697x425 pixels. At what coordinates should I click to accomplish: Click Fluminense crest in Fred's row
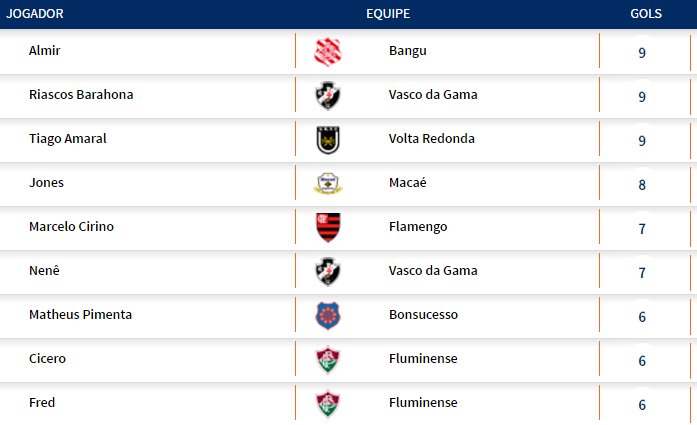pyautogui.click(x=328, y=403)
